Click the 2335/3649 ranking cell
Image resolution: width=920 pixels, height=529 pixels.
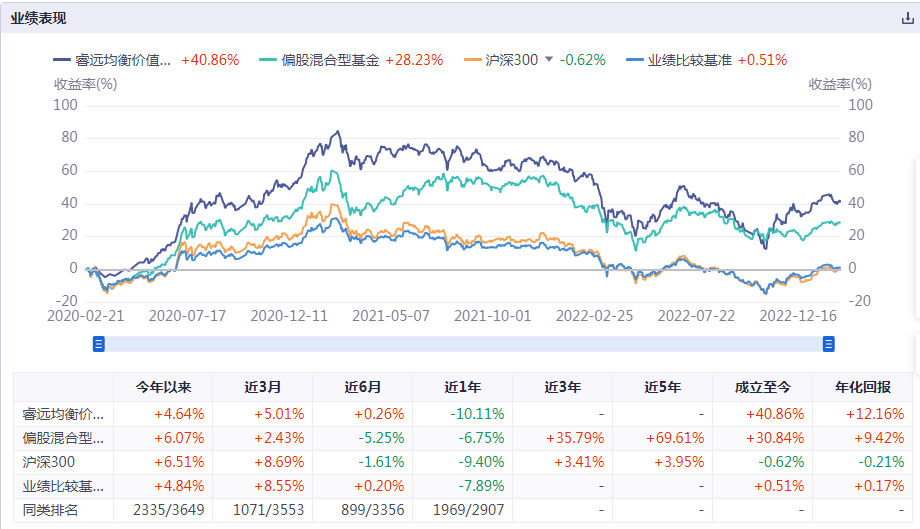pos(162,509)
